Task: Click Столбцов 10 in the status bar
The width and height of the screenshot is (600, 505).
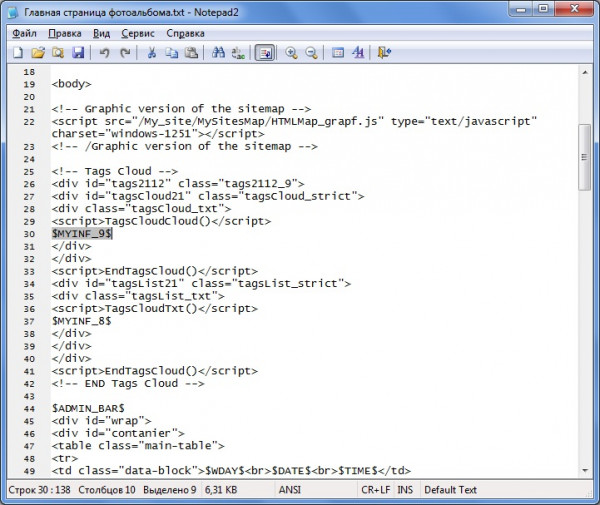Action: [x=107, y=490]
